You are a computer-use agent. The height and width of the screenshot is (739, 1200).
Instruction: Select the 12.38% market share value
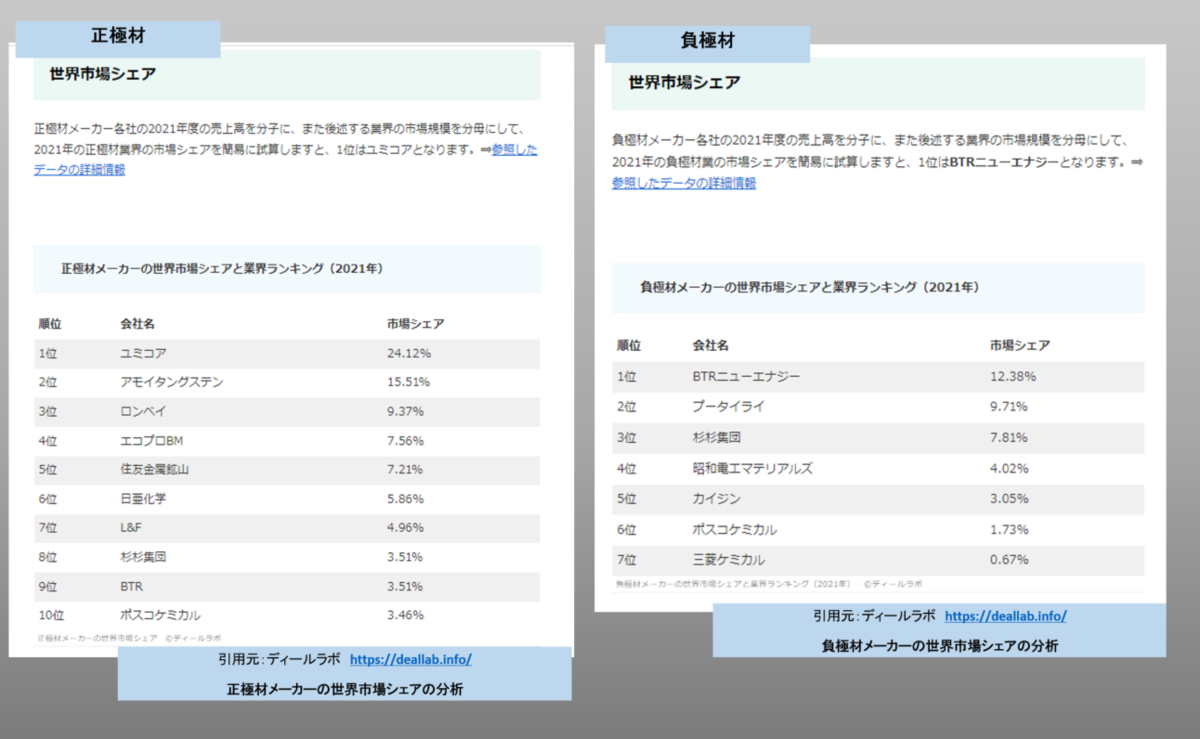tap(1012, 377)
